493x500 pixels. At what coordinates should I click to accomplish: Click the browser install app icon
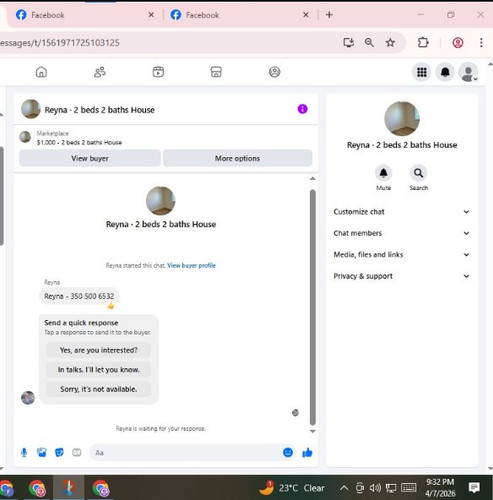(x=348, y=43)
